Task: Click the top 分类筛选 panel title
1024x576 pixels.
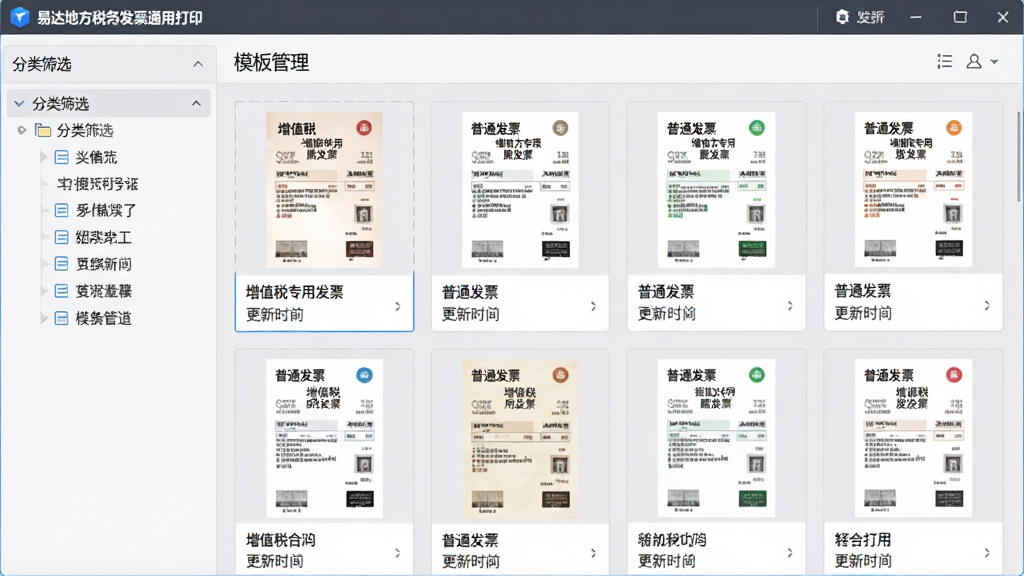Action: 42,64
